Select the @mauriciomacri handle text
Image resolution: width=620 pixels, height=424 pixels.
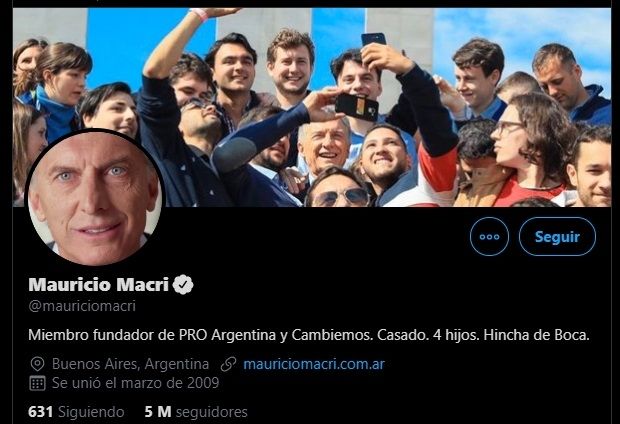click(82, 306)
